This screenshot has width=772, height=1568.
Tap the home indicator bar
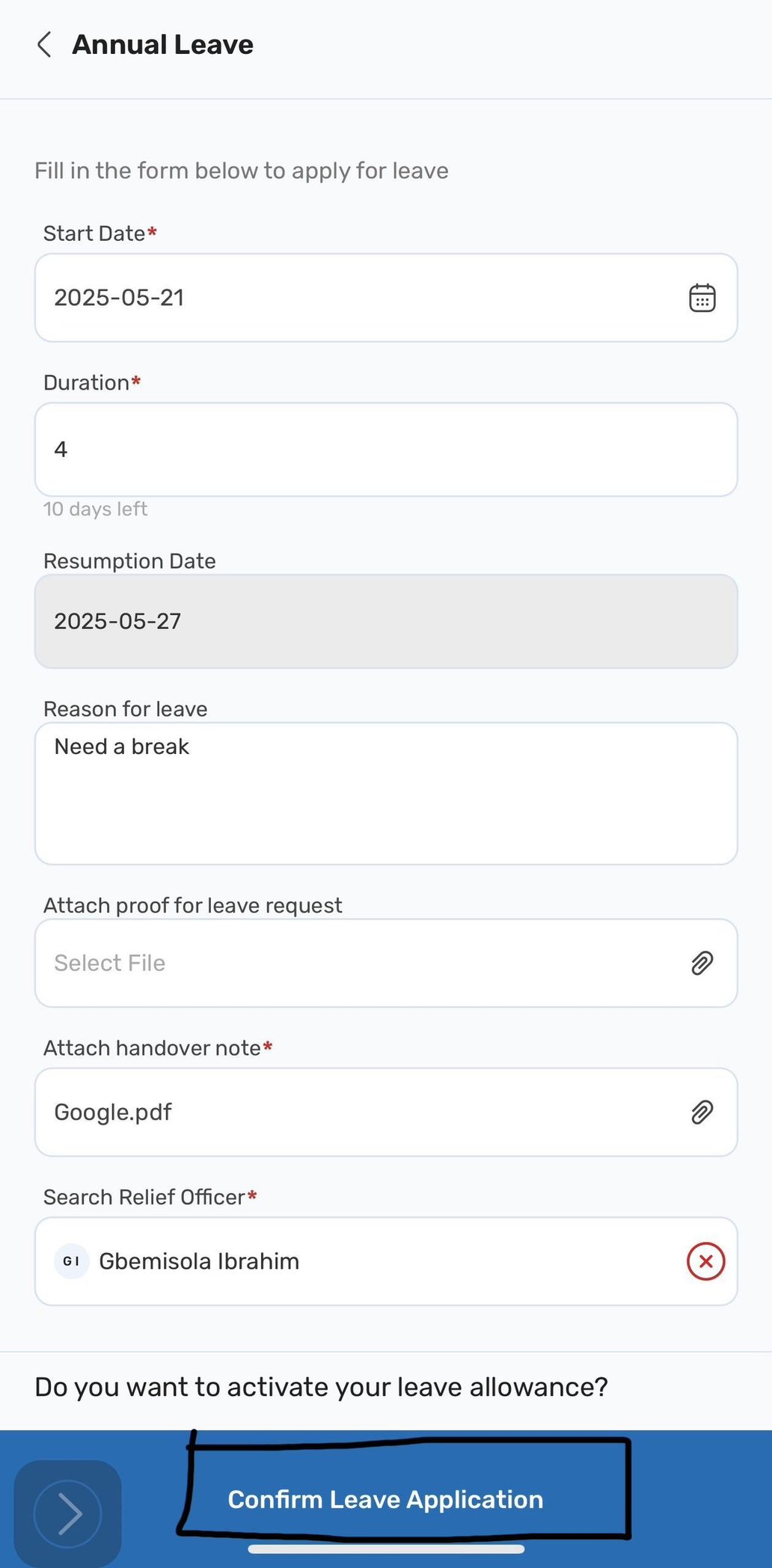point(386,1549)
